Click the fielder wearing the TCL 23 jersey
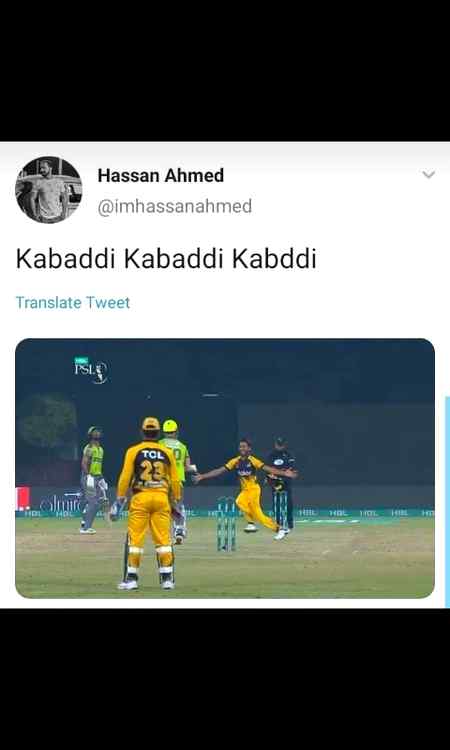This screenshot has height=750, width=450. pos(149,503)
